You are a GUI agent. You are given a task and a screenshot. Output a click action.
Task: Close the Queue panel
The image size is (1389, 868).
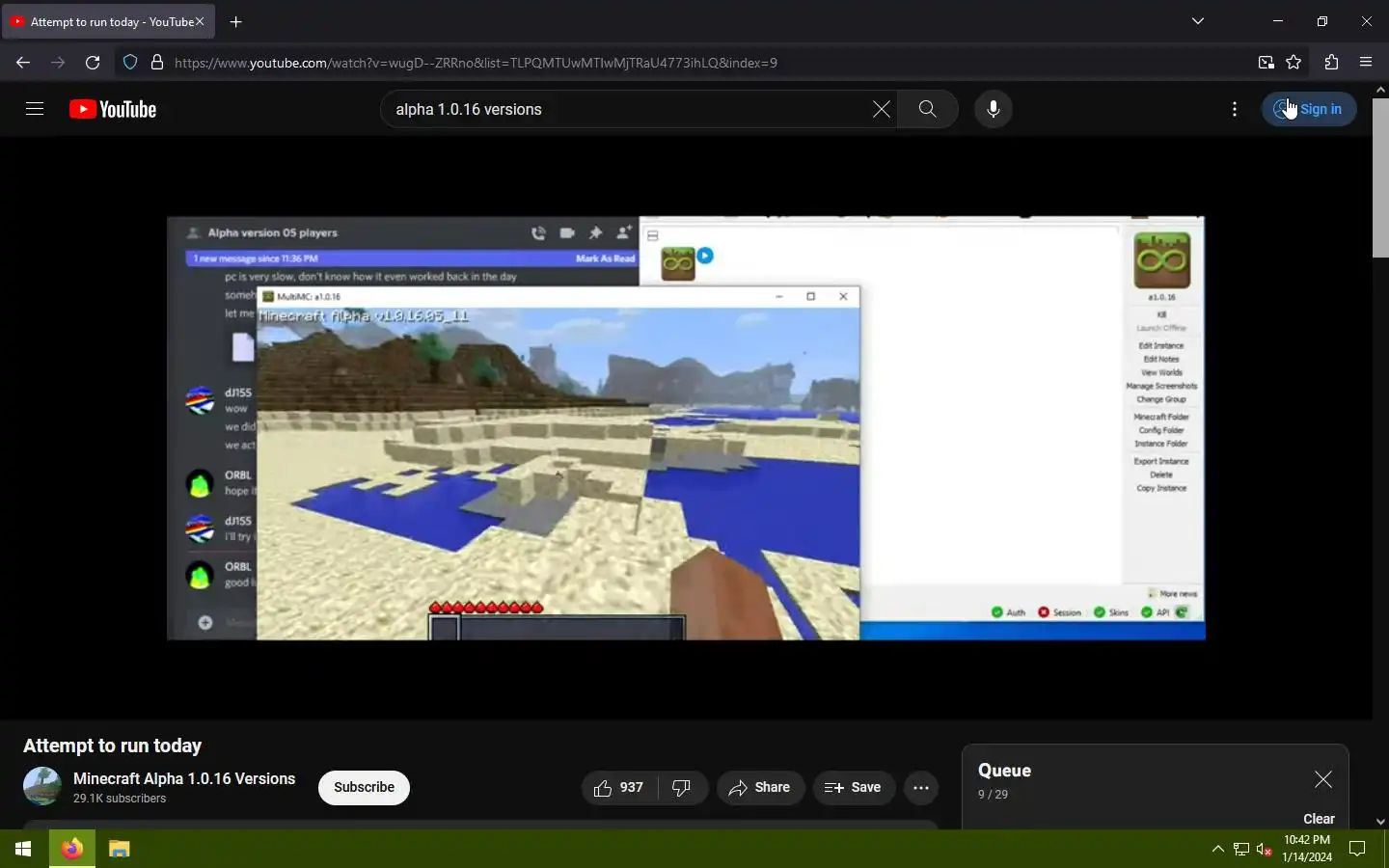pyautogui.click(x=1323, y=779)
